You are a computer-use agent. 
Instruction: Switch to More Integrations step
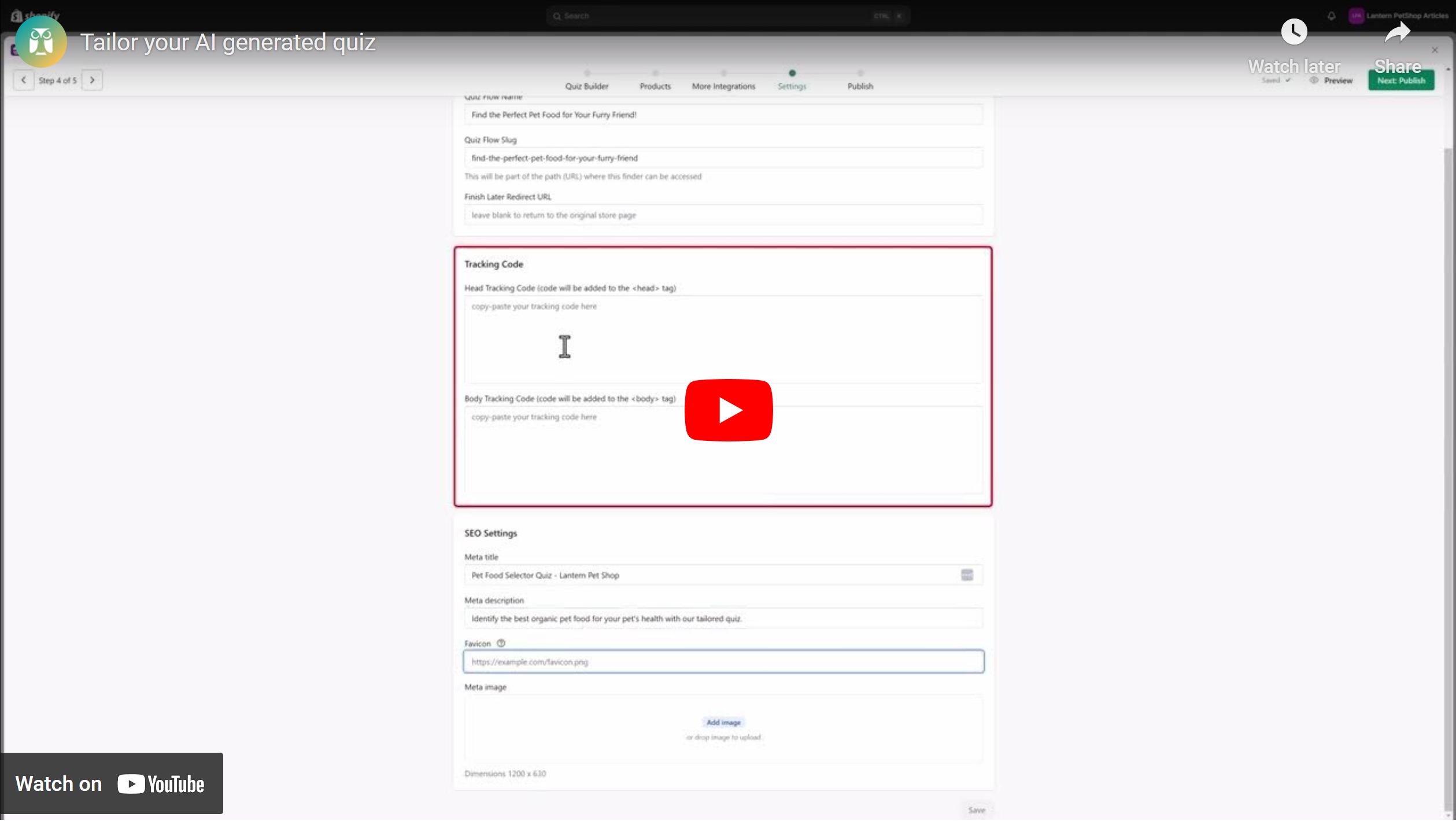click(x=723, y=80)
